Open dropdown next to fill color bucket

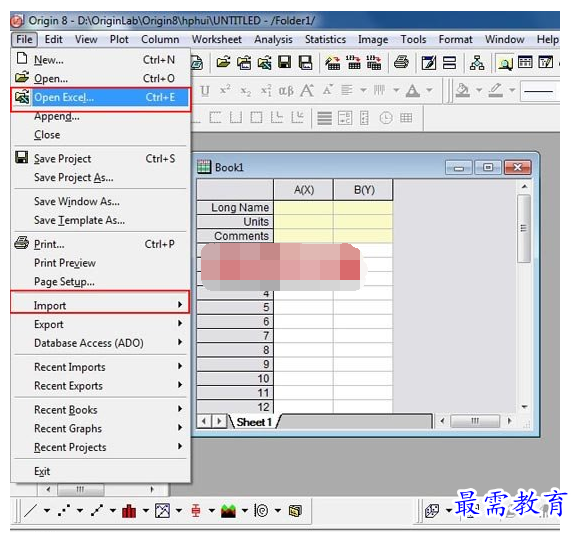(x=479, y=90)
